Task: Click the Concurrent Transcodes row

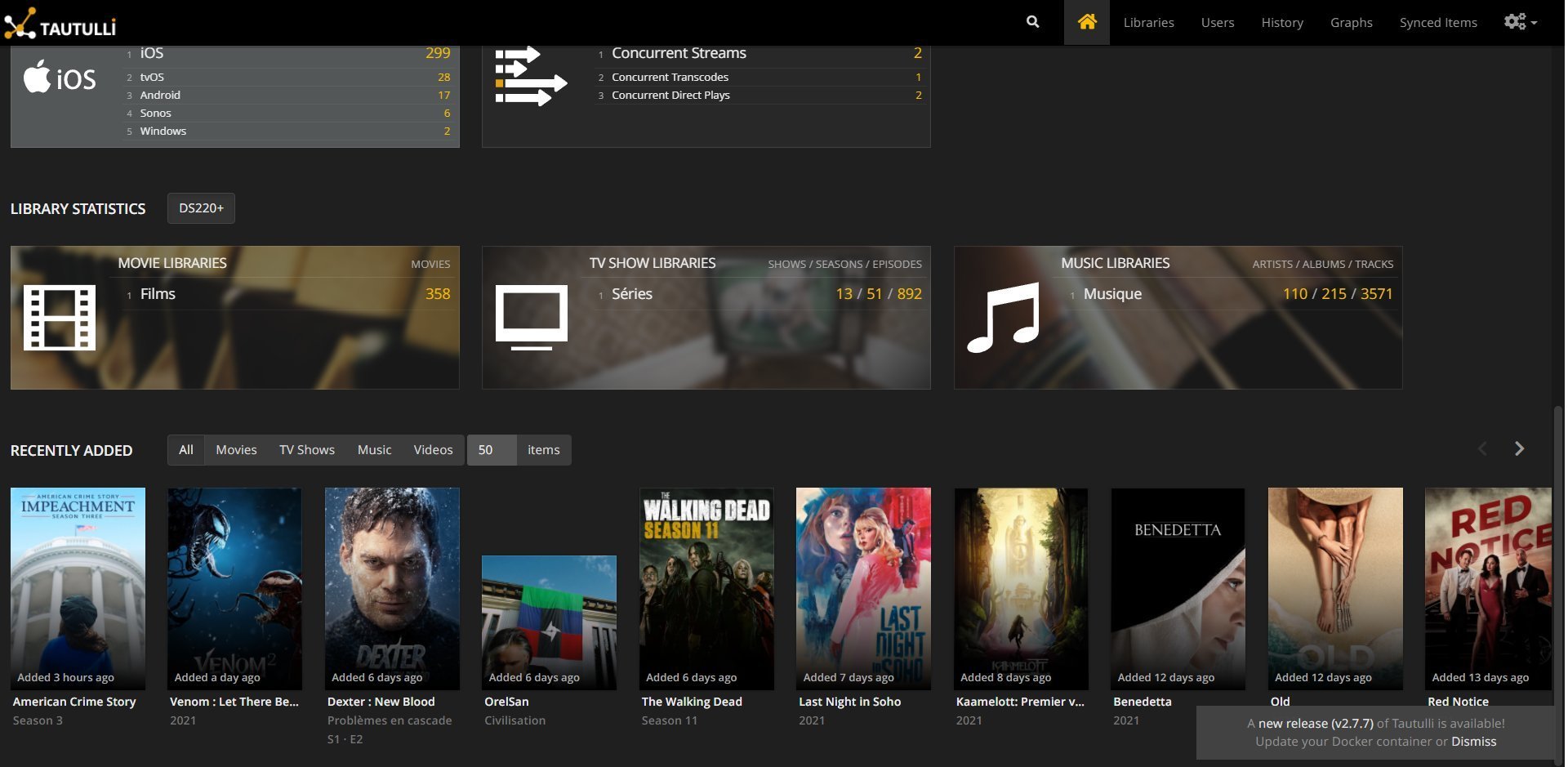Action: point(759,77)
